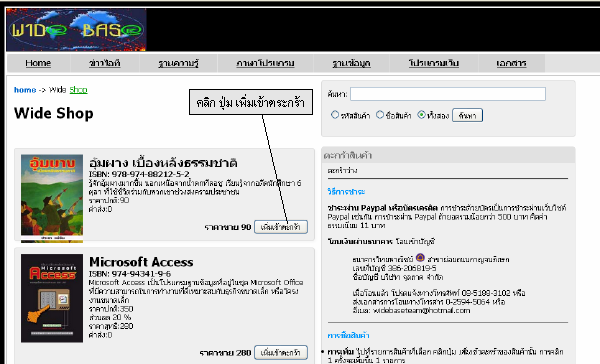Click the ราคาขาย 90 price label
This screenshot has height=364, width=600.
click(x=228, y=227)
